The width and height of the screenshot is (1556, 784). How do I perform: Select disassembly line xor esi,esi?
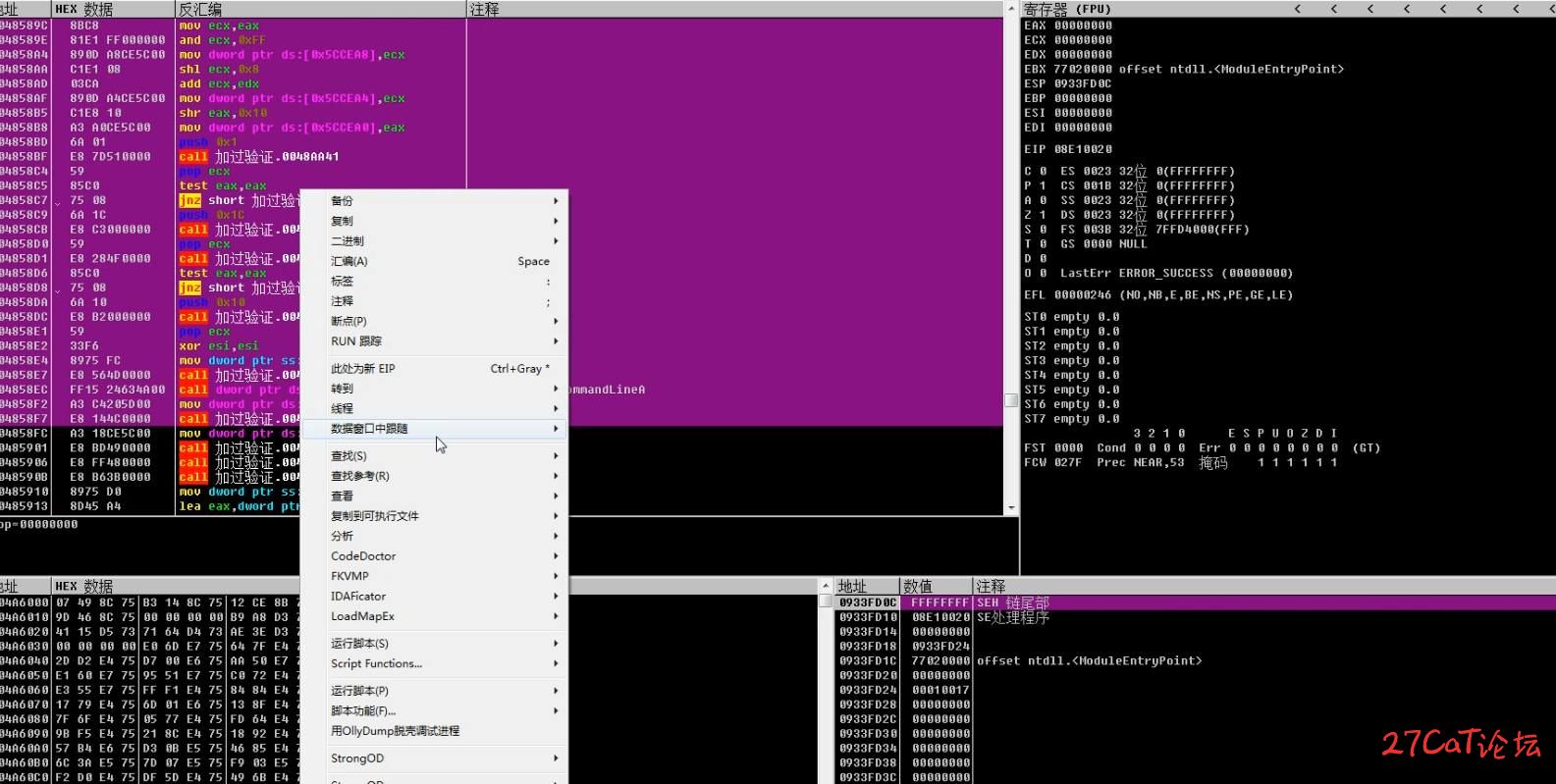(x=219, y=345)
